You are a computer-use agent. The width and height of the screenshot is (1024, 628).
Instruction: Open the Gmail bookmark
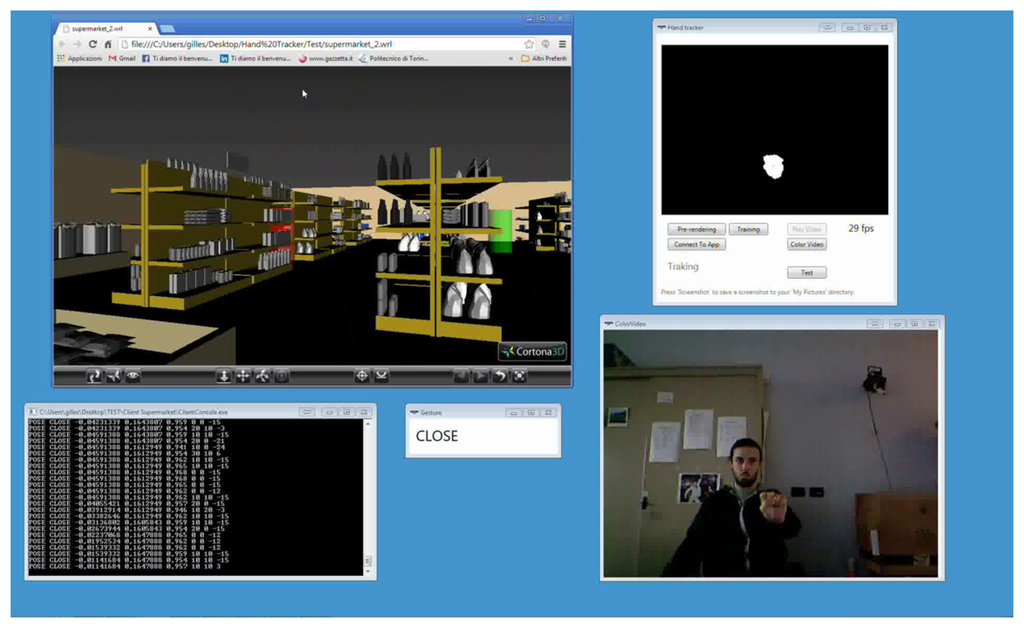[122, 59]
